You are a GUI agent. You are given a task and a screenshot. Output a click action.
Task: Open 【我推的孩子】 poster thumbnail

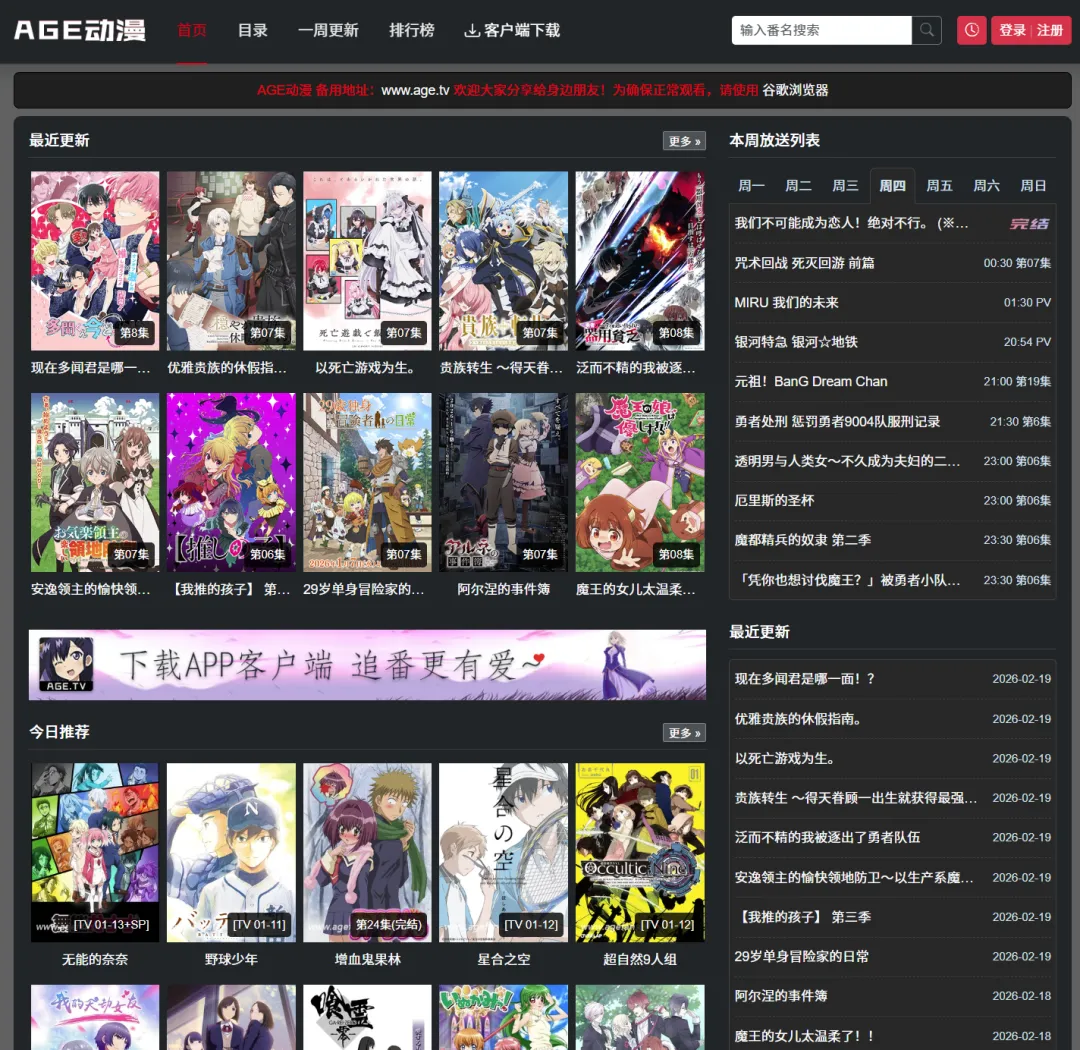(x=231, y=482)
